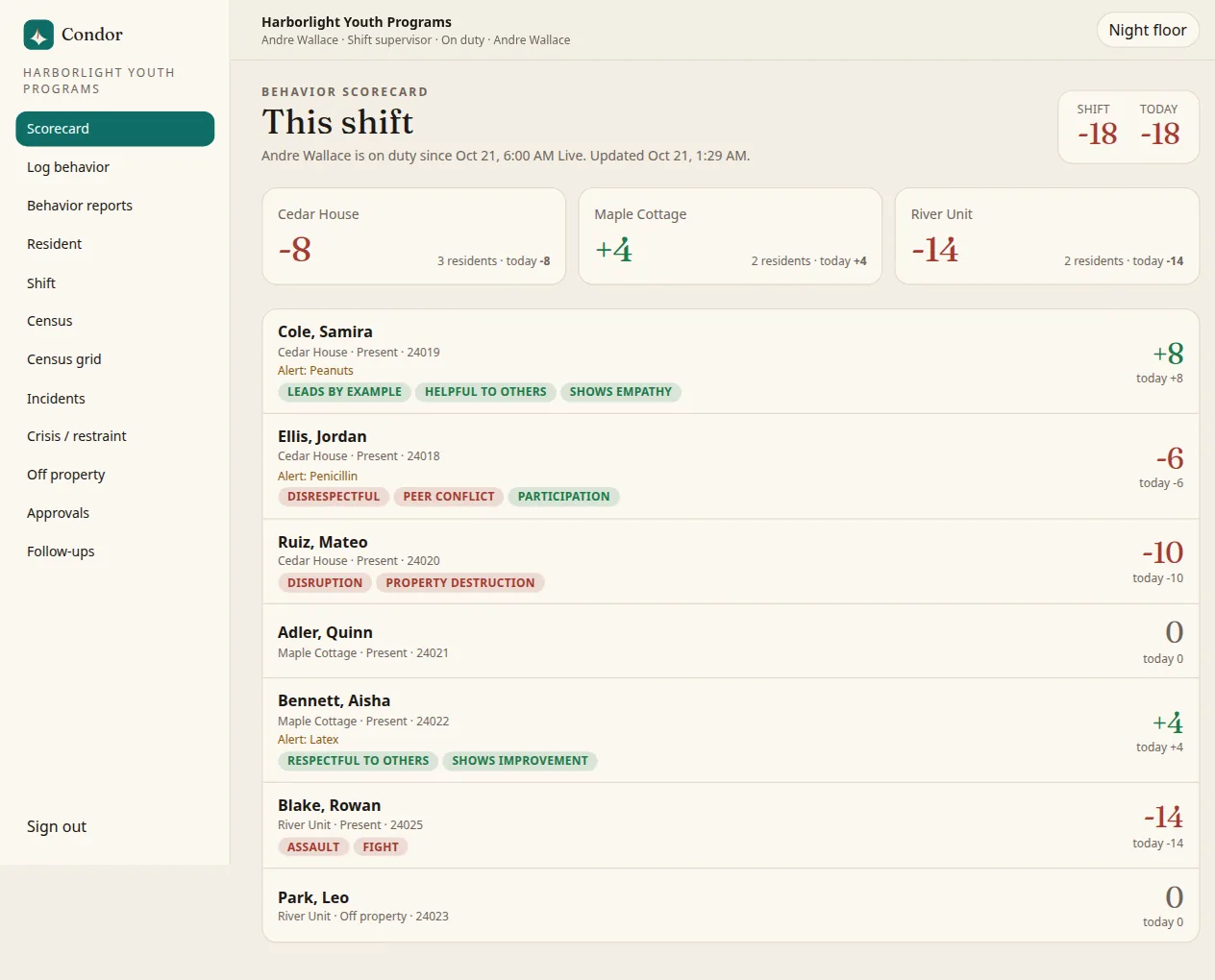Open resident Blake, Rowan

[731, 825]
